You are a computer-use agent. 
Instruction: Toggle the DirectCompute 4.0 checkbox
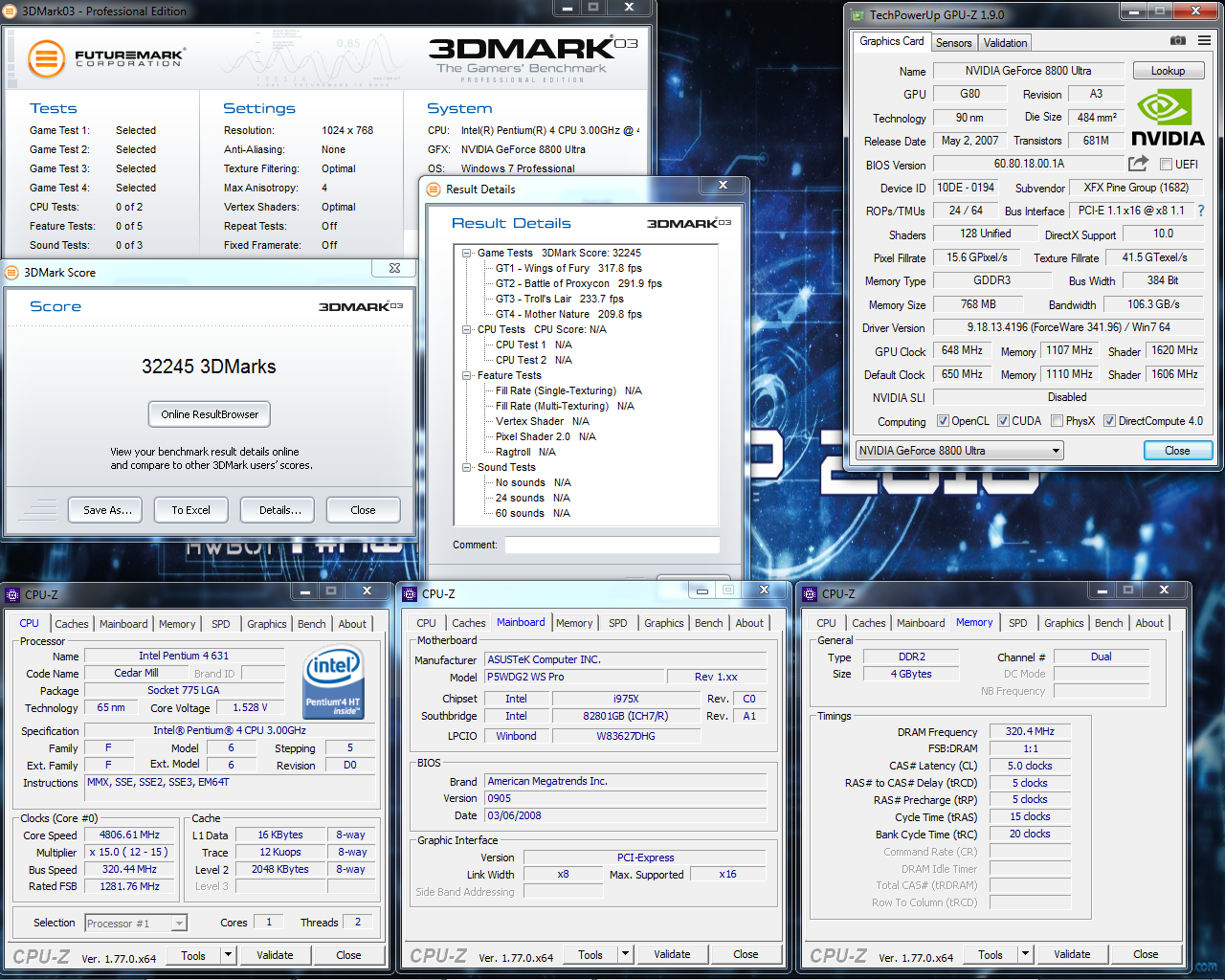coord(1109,421)
